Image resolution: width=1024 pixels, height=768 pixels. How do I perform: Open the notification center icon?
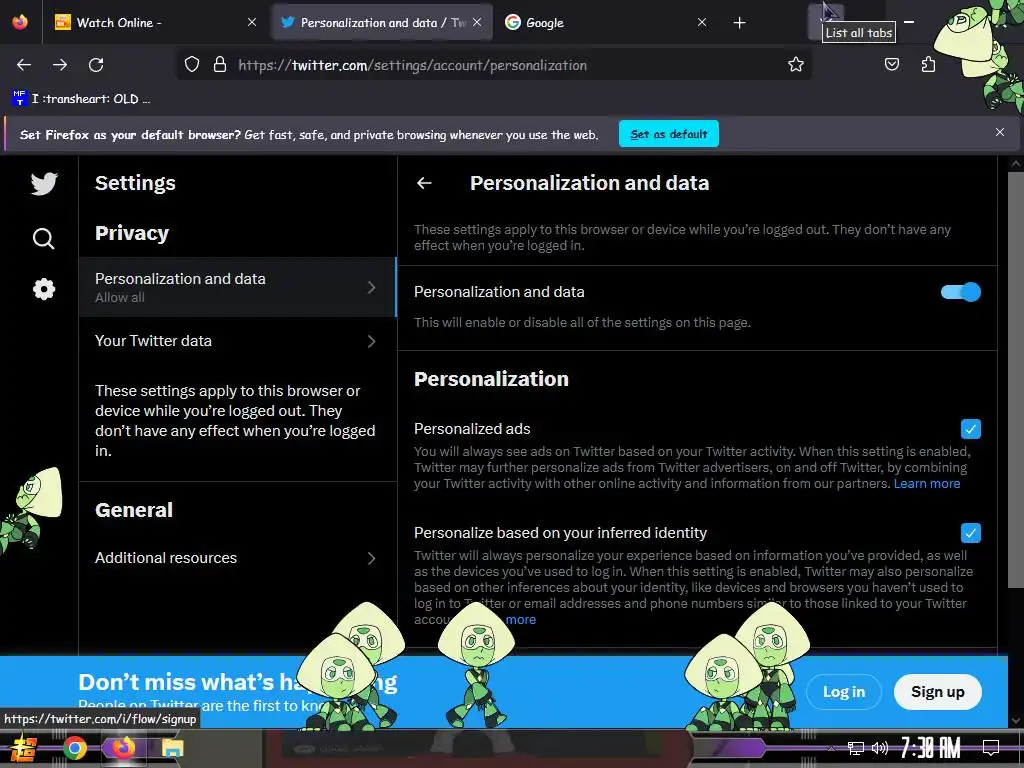point(991,748)
